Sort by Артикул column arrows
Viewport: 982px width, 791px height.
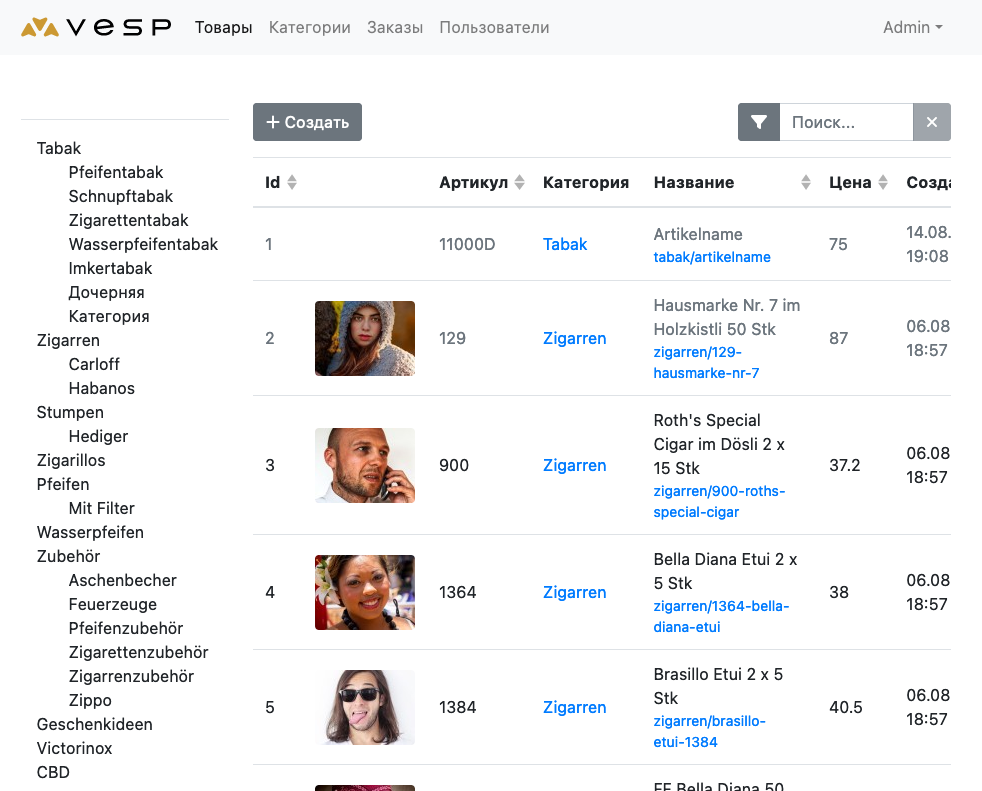coord(519,183)
